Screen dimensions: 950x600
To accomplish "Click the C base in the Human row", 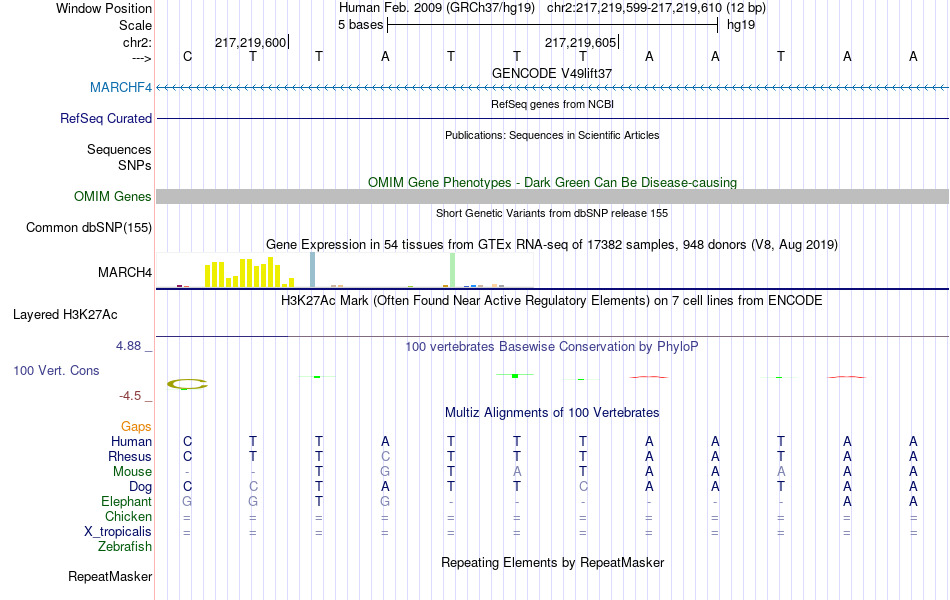I will click(187, 441).
